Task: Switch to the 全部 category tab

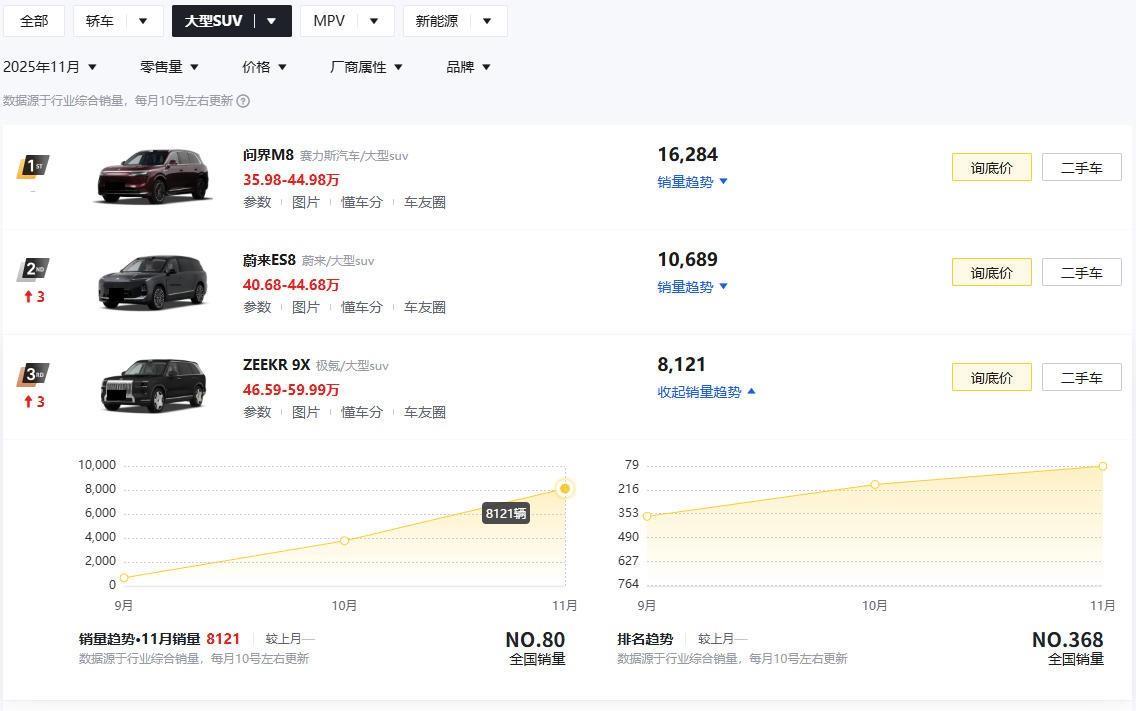Action: [x=34, y=21]
